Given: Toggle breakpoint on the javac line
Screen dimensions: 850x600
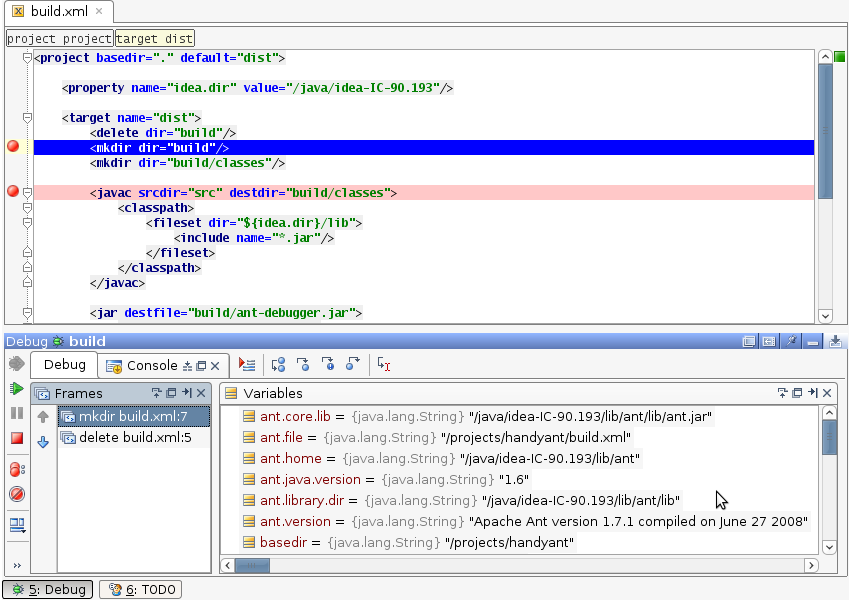Looking at the screenshot, I should coord(13,191).
